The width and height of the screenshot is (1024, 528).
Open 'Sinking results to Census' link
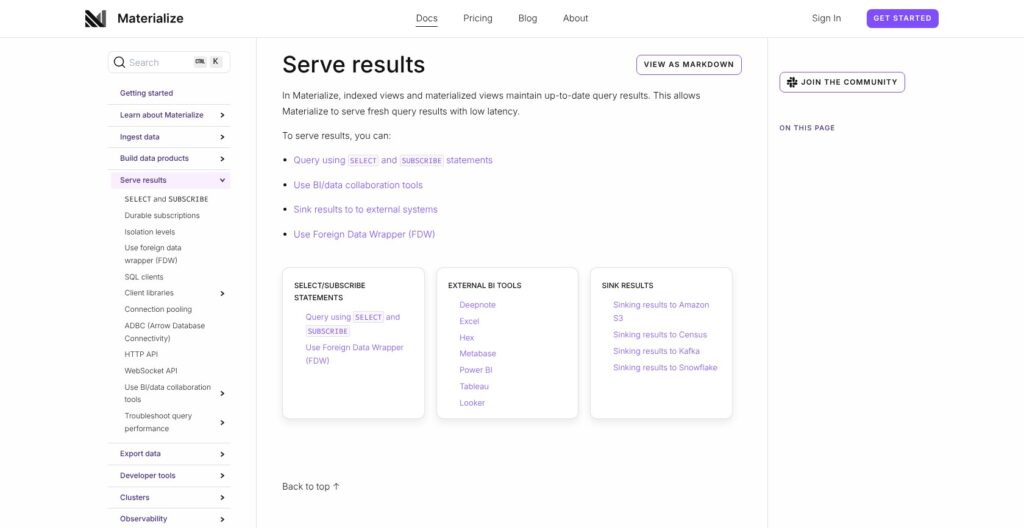[x=660, y=335]
